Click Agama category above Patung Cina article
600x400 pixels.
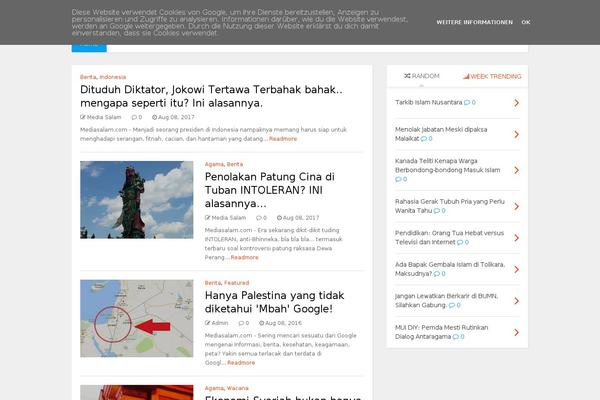pyautogui.click(x=214, y=164)
